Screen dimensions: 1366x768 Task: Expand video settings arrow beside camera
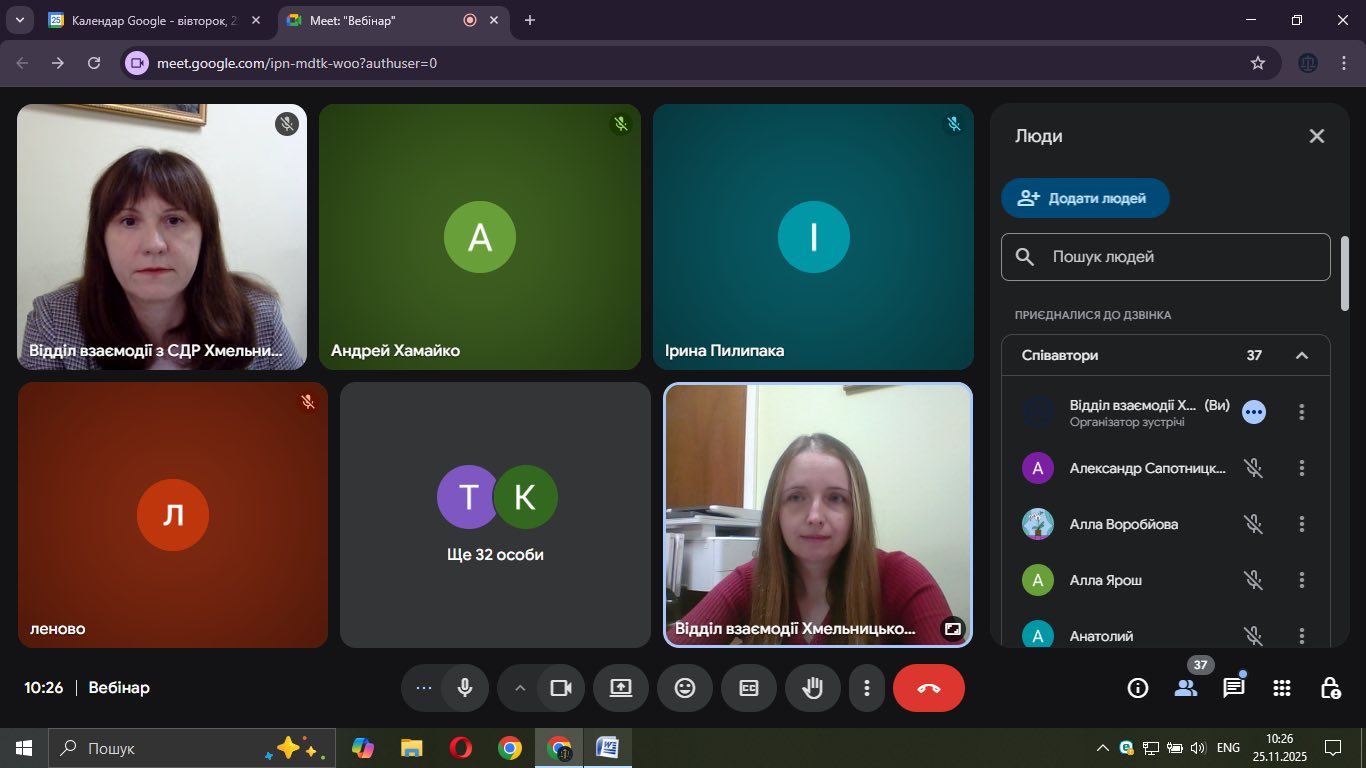tap(519, 688)
